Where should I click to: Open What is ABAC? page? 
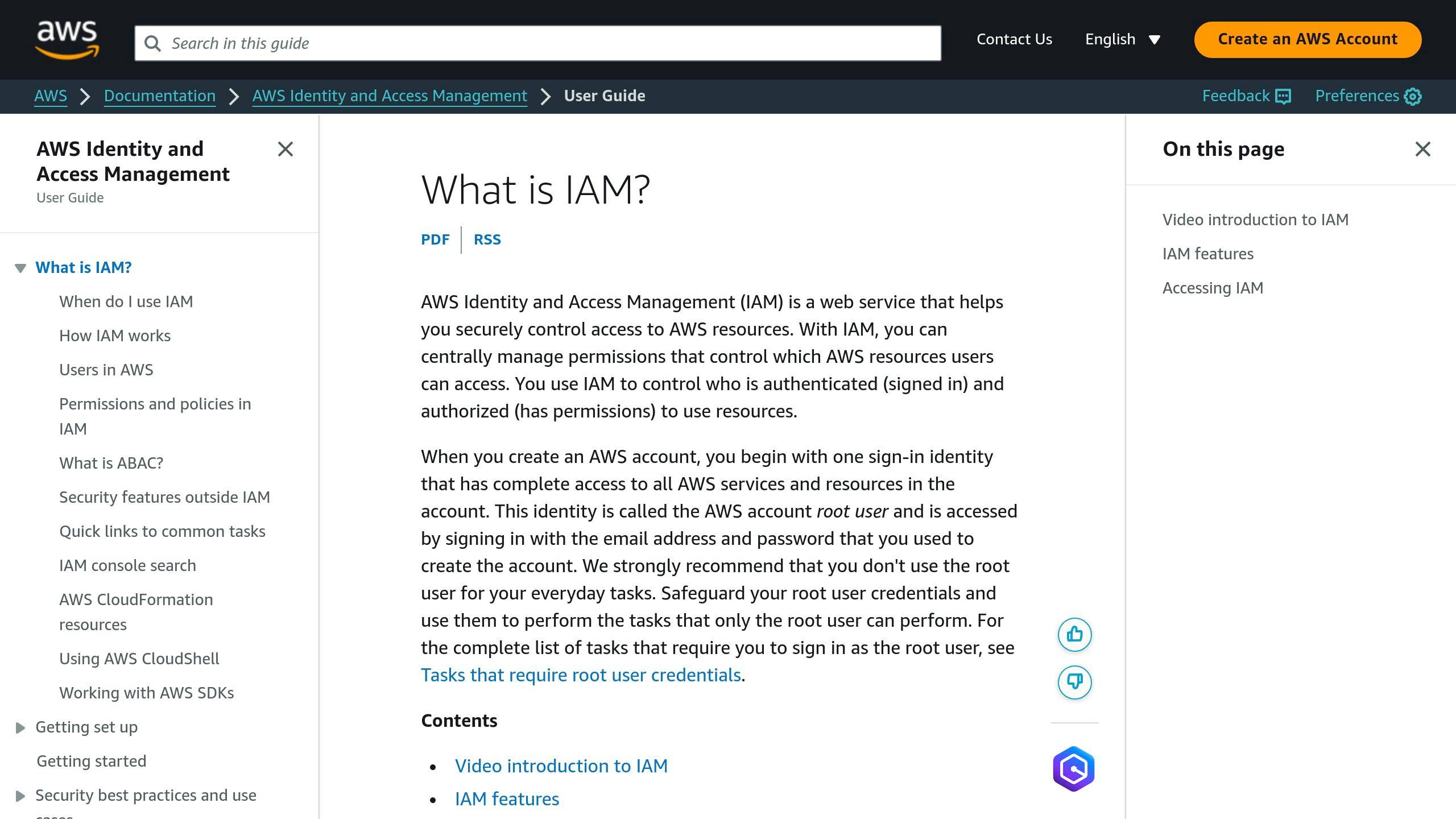[111, 463]
